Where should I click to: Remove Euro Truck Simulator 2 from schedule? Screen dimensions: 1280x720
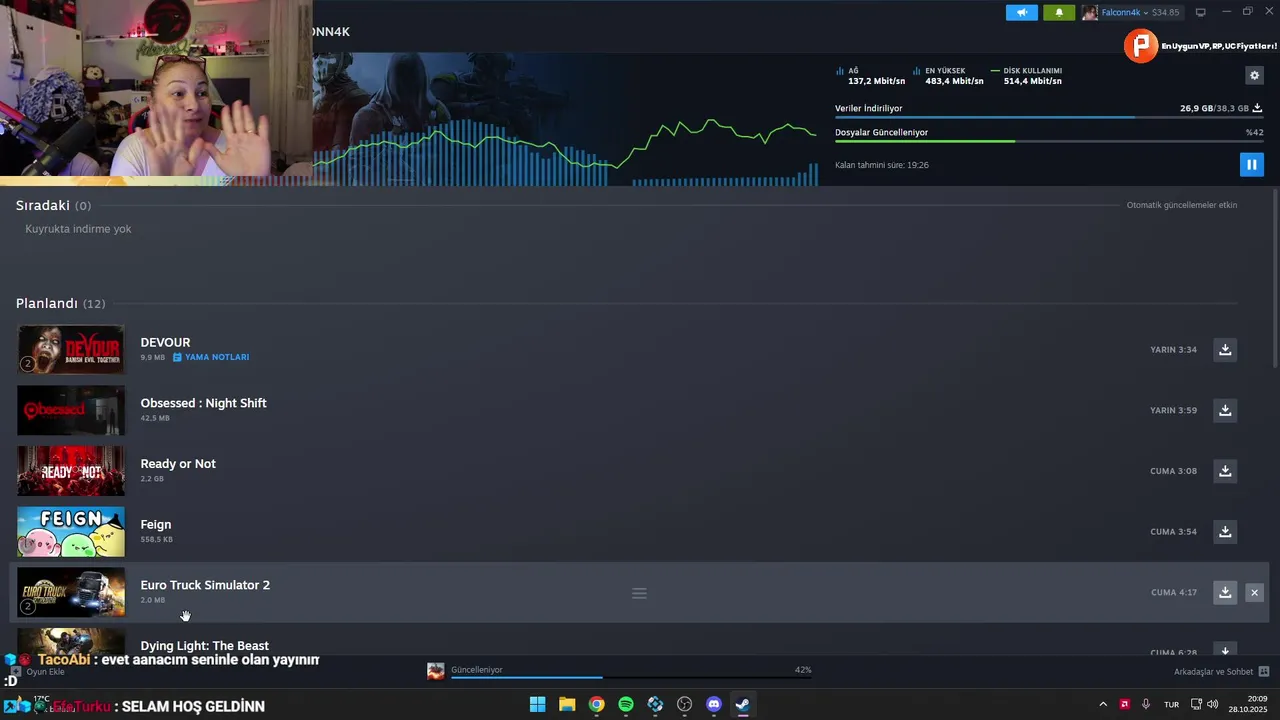click(1254, 592)
